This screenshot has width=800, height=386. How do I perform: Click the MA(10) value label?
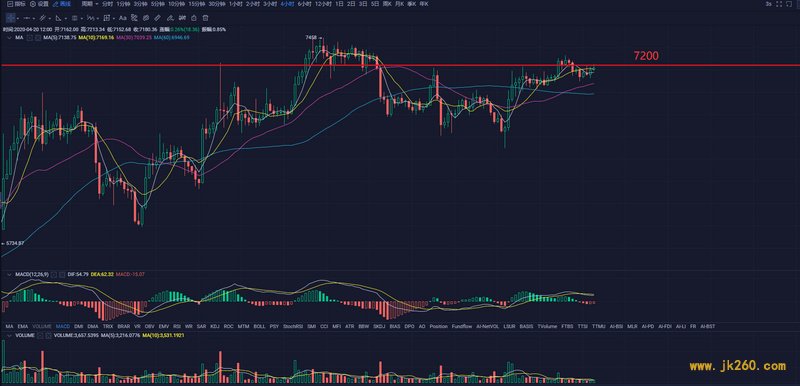(96, 38)
